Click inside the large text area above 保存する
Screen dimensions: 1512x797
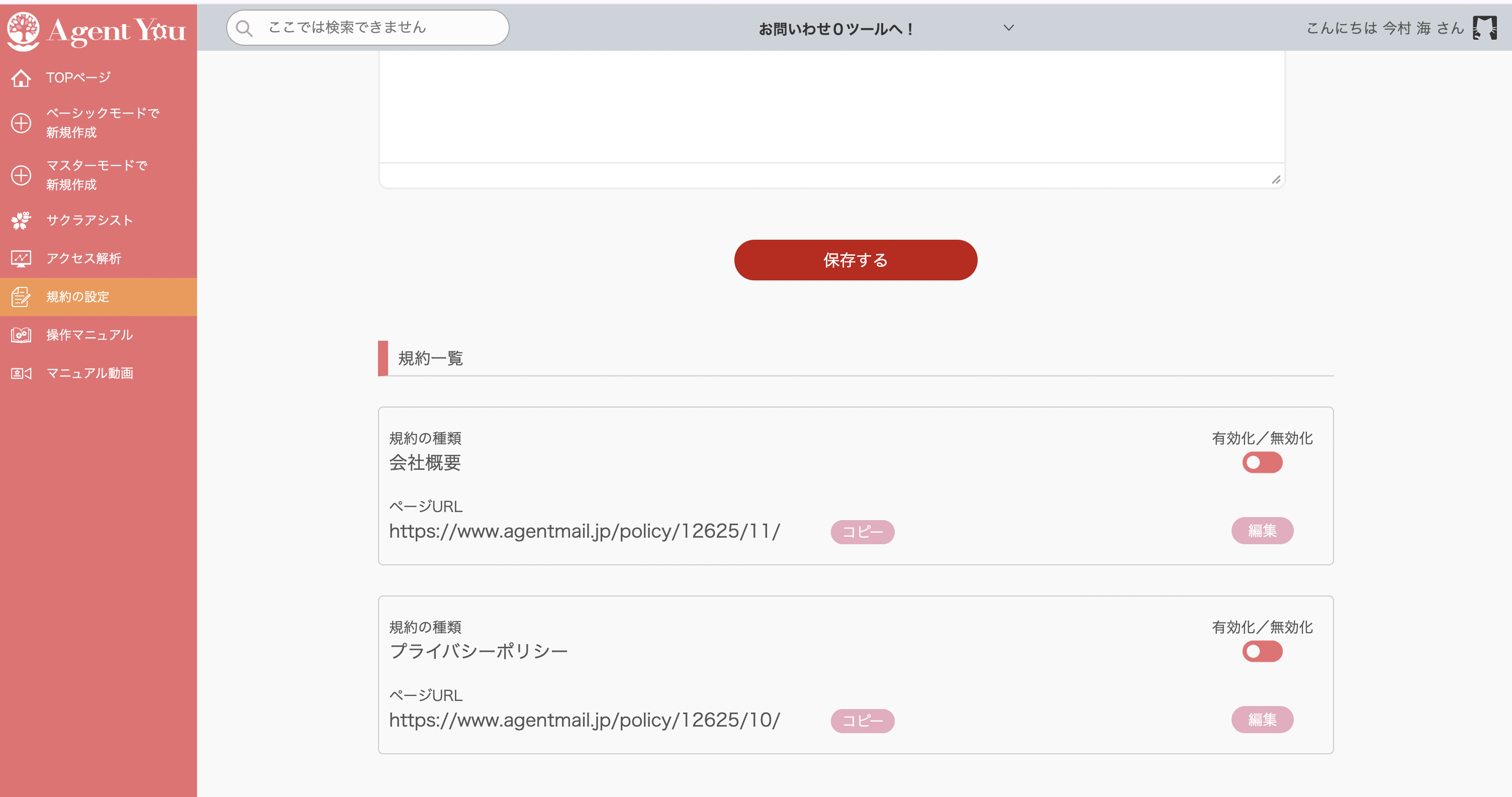pos(832,107)
